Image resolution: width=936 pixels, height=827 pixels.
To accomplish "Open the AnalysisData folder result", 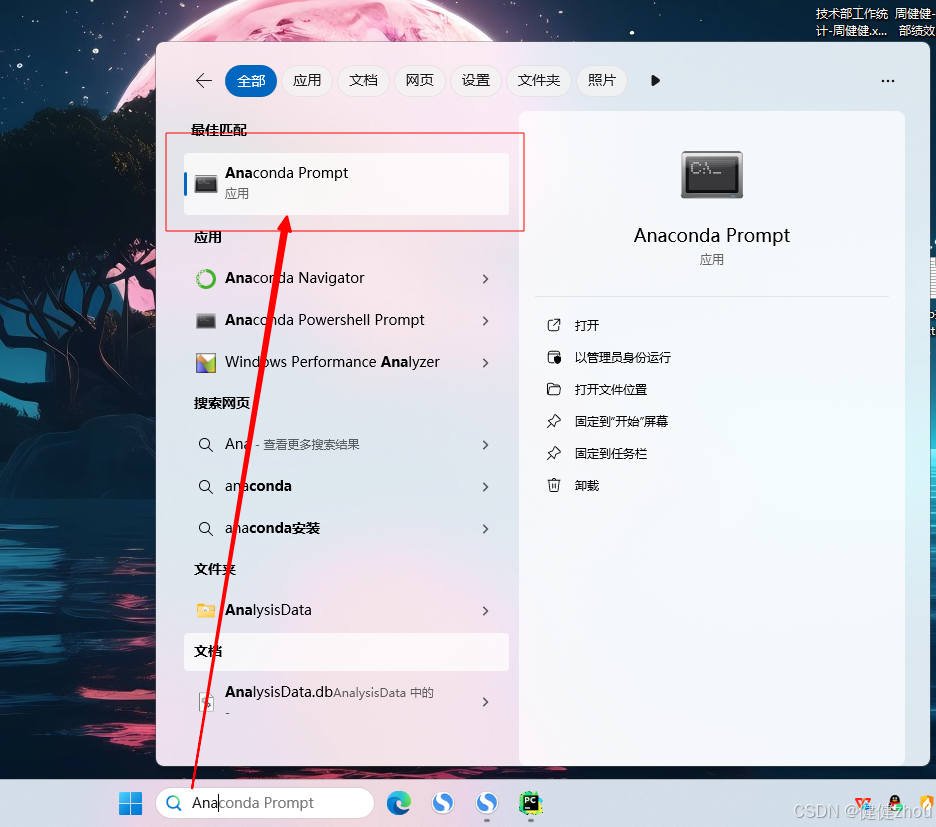I will pos(346,610).
